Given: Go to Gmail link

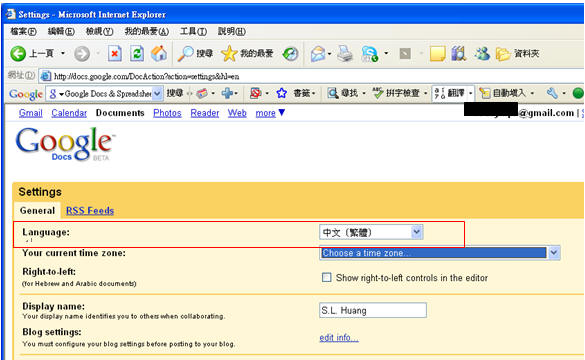Looking at the screenshot, I should tap(31, 113).
